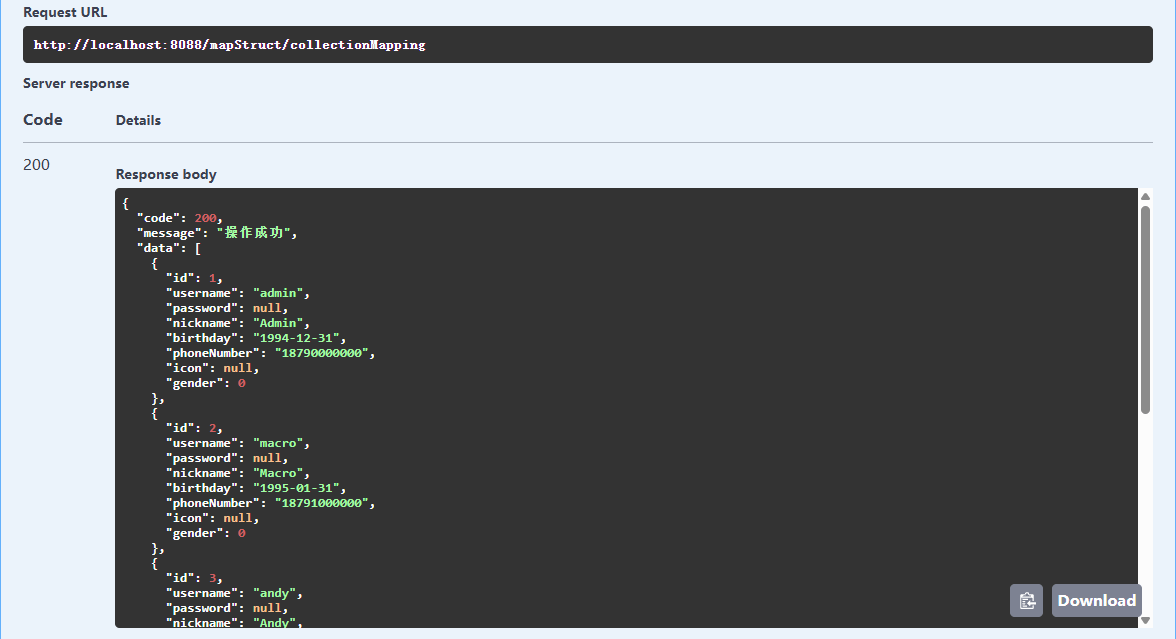Screen dimensions: 1176x639
Task: Click the Download button
Action: 1096,601
